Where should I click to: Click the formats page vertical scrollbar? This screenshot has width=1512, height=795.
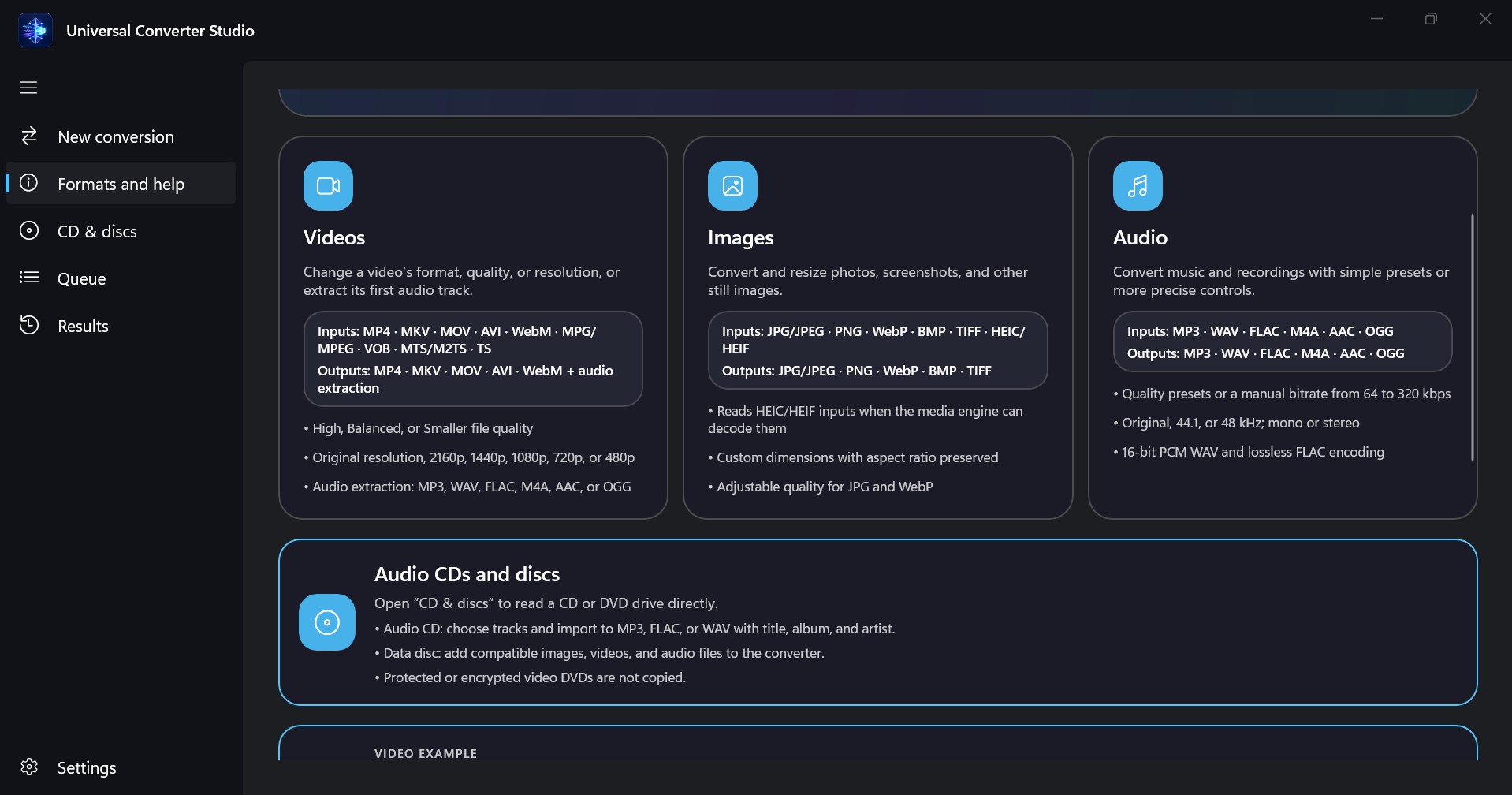pos(1472,338)
